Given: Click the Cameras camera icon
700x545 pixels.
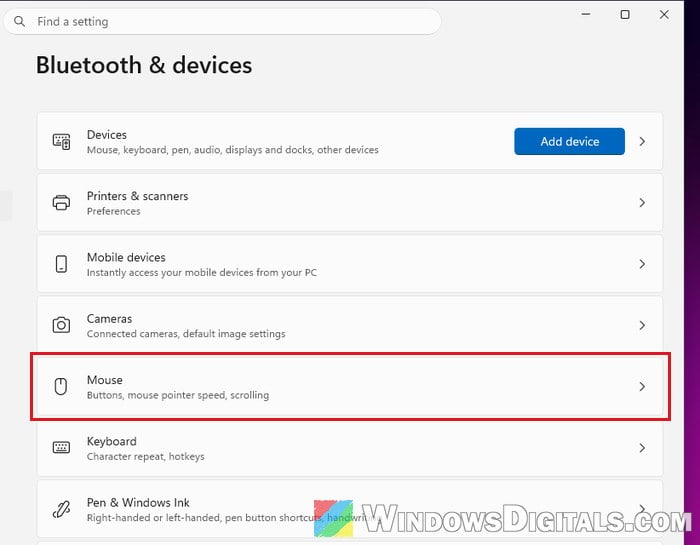Looking at the screenshot, I should pos(61,325).
